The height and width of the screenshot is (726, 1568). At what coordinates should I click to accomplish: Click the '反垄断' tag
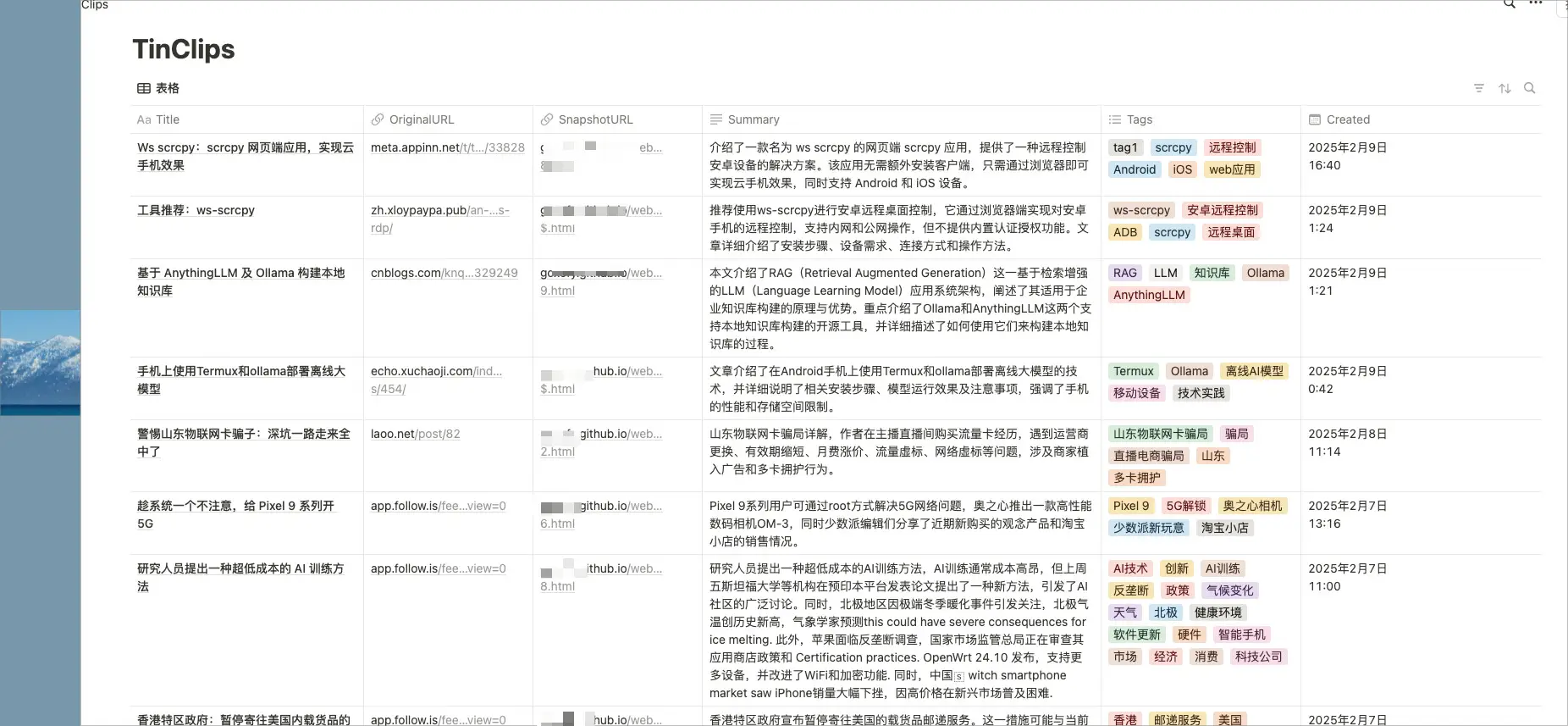coord(1131,590)
